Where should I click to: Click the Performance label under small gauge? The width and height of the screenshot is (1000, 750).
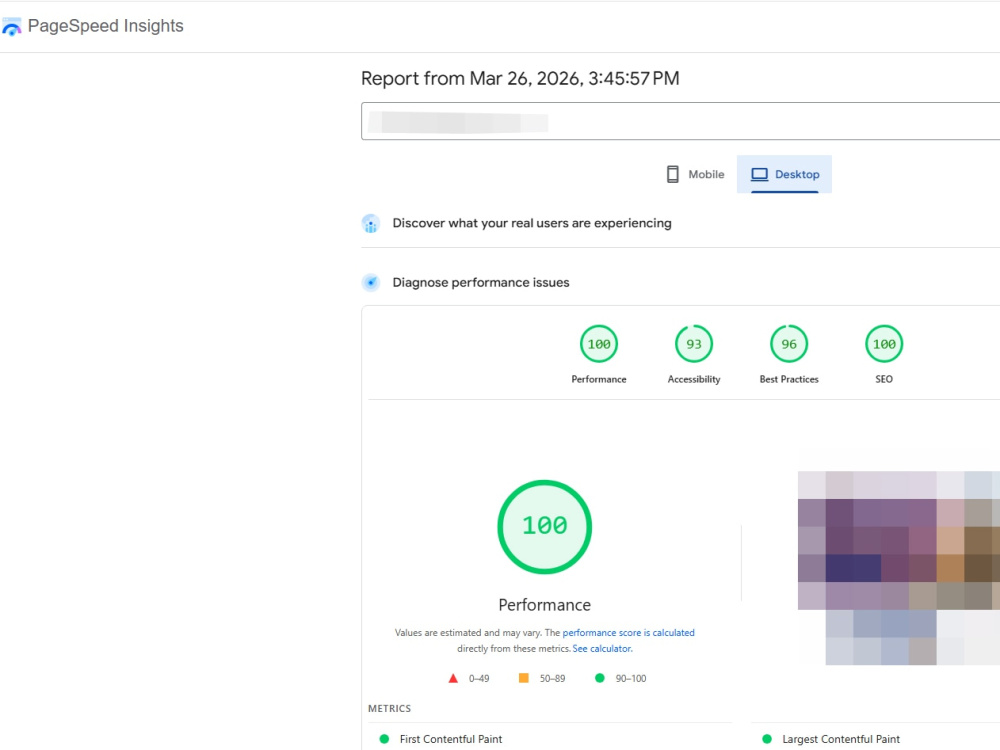(599, 379)
